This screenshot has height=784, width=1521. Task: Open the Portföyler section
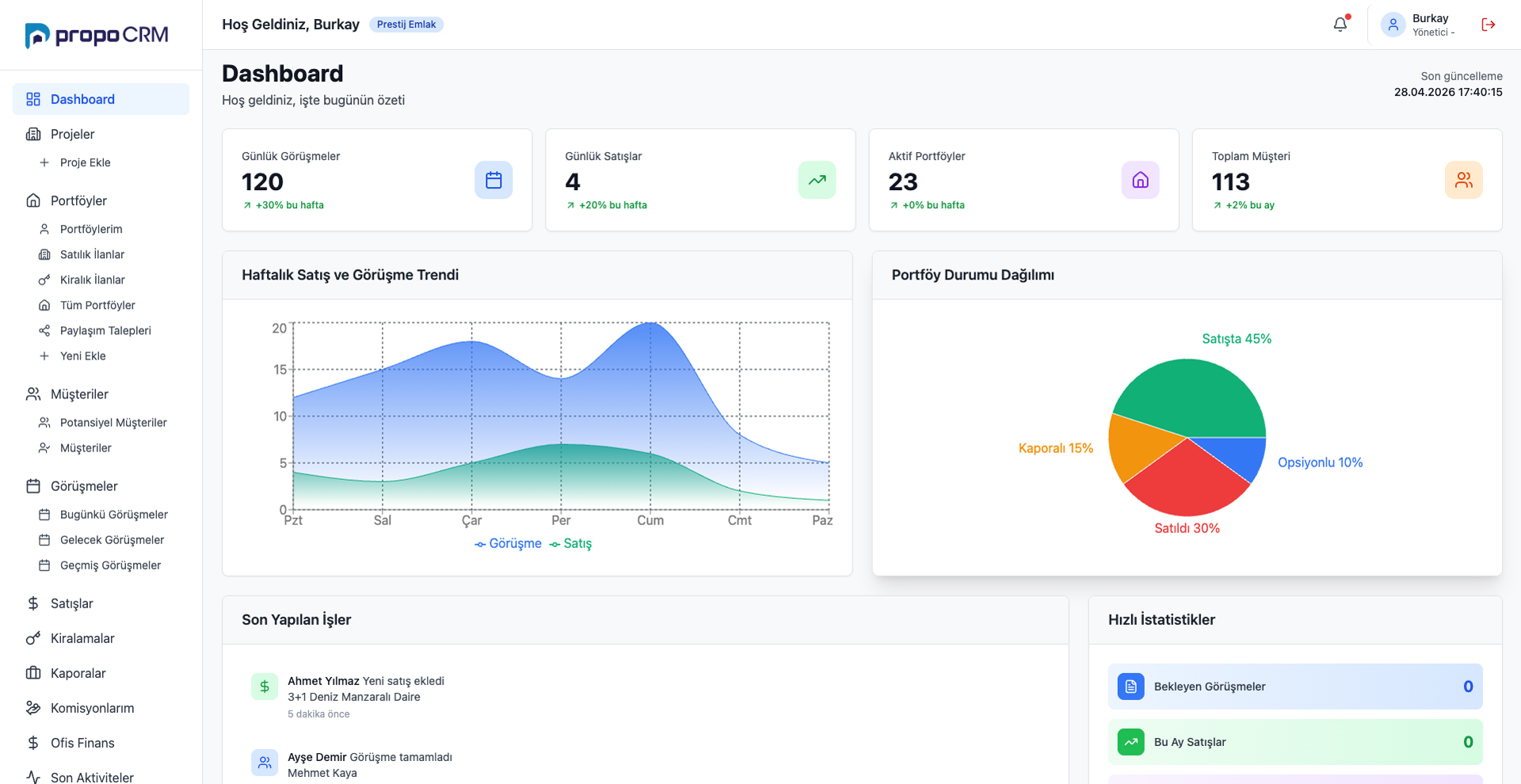pos(101,200)
